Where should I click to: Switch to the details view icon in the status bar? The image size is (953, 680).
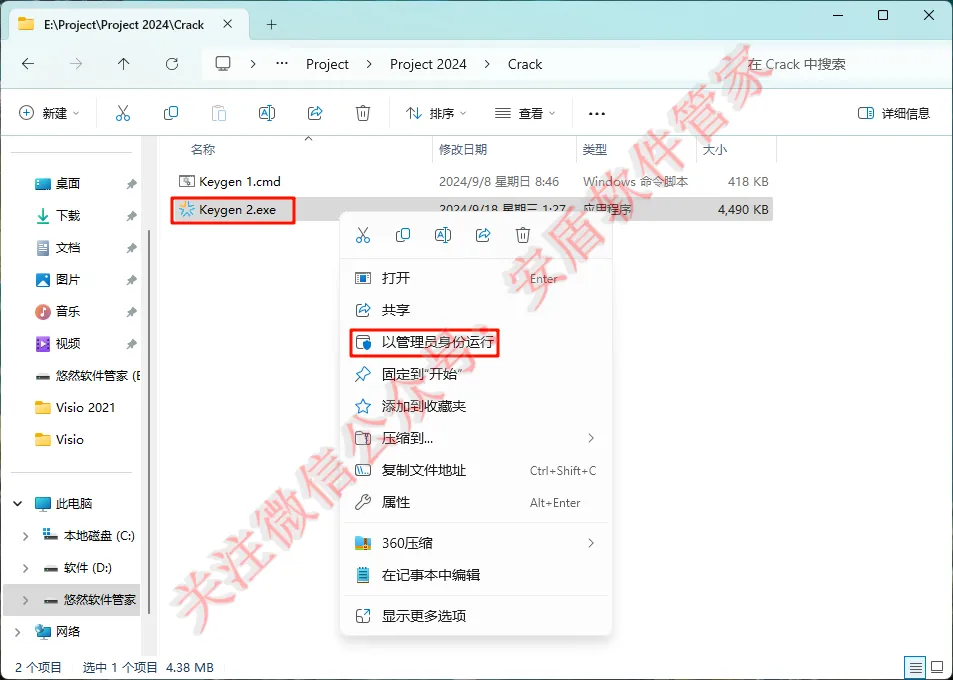(915, 667)
